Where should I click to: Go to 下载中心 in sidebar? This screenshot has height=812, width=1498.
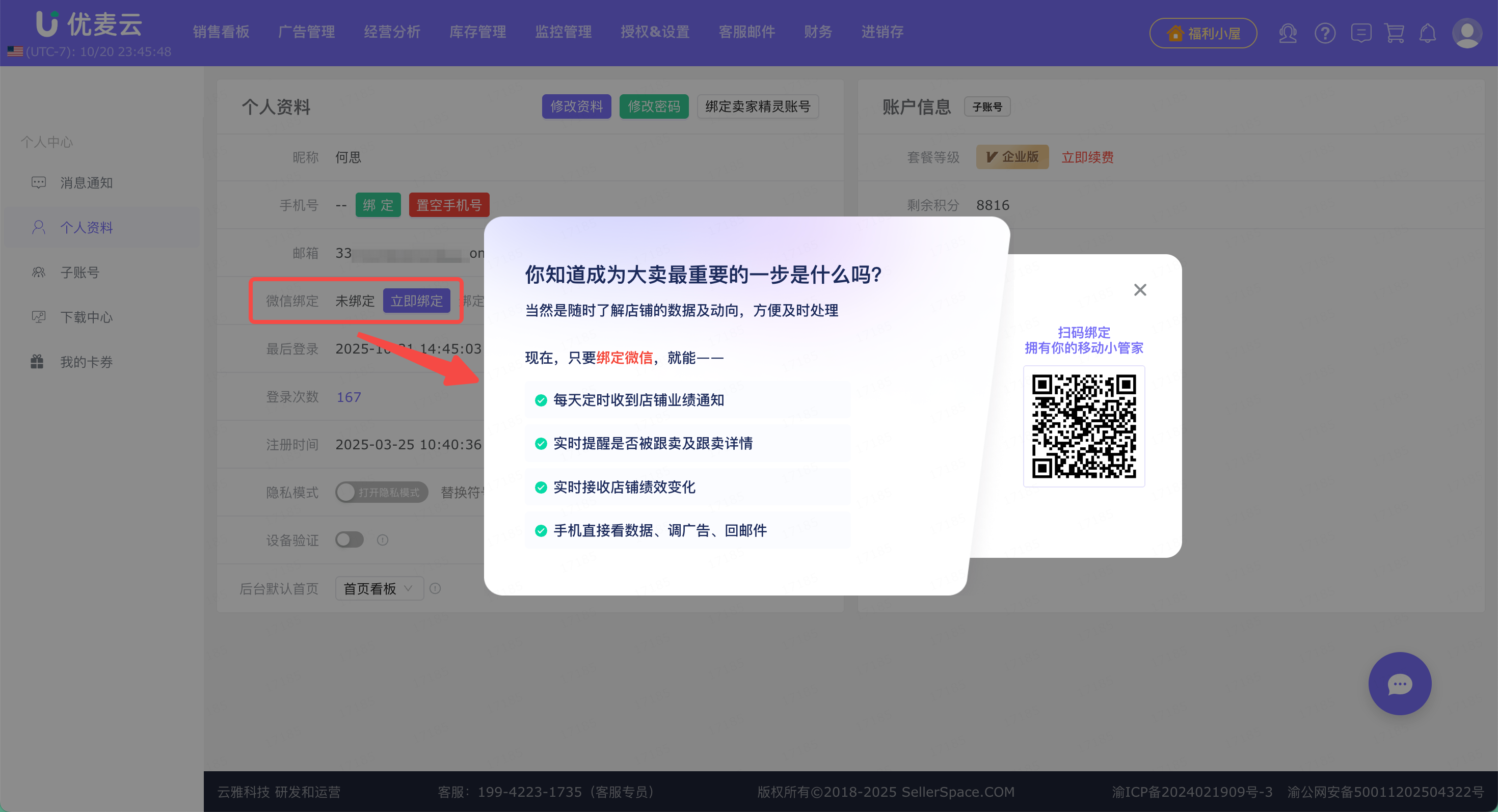click(86, 317)
